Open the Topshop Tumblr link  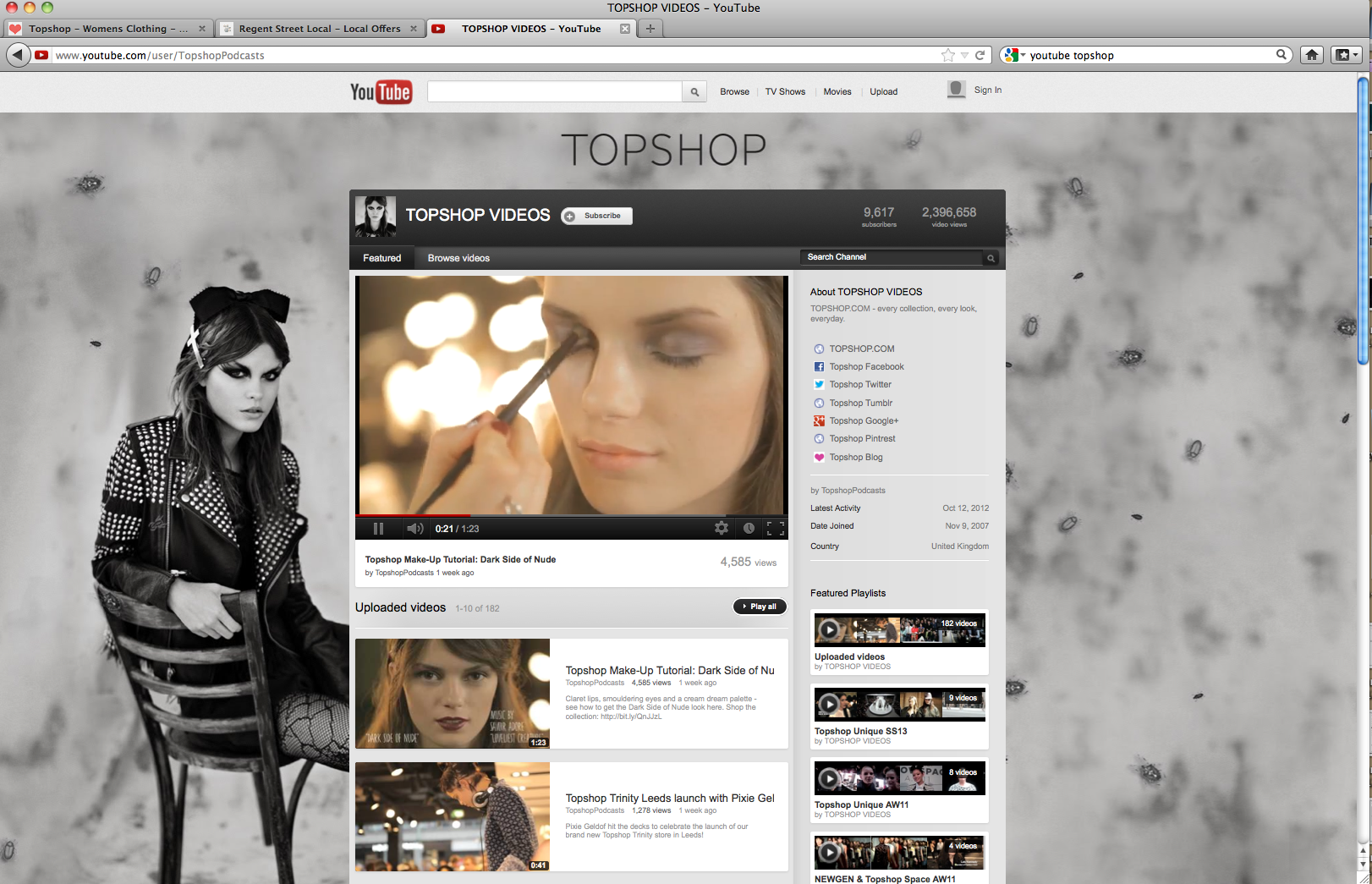click(861, 403)
